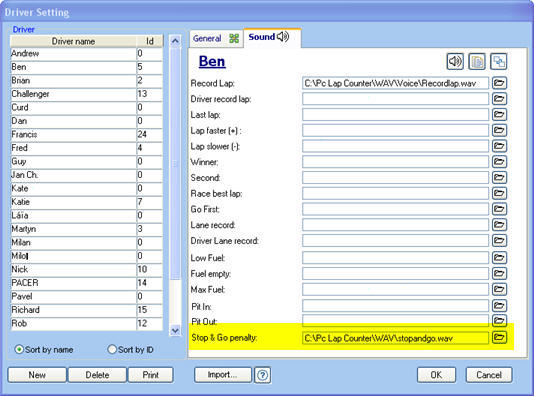Browse file for Lane record sound

pos(499,225)
